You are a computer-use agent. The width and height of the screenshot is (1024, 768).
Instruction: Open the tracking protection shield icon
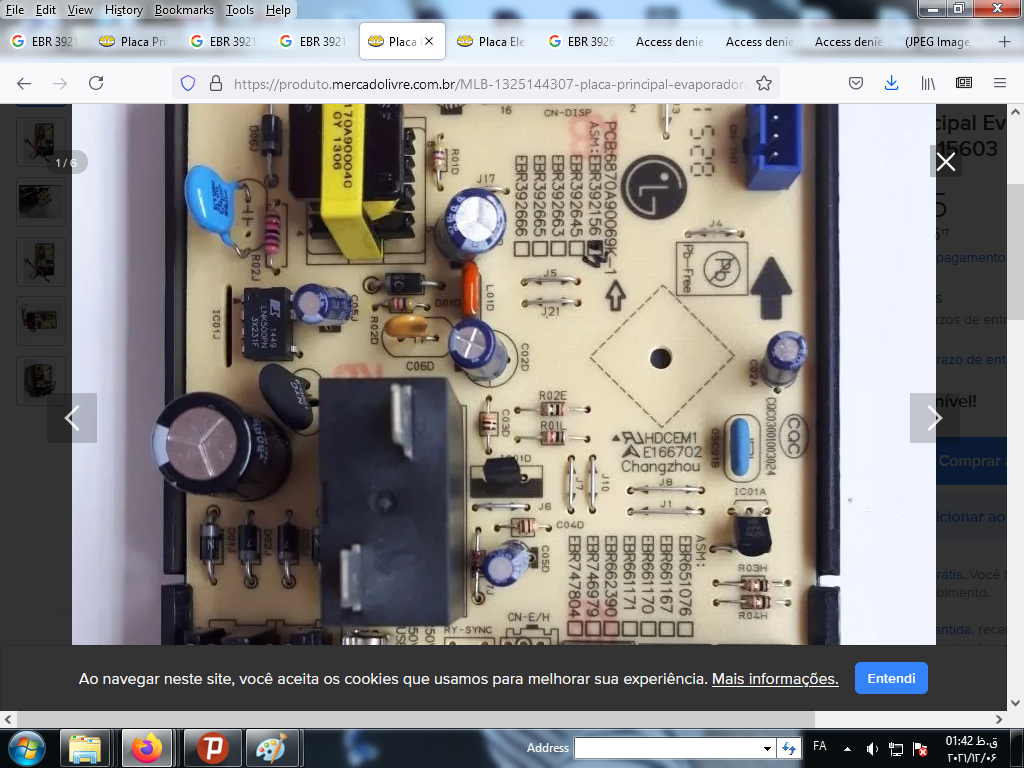tap(188, 83)
